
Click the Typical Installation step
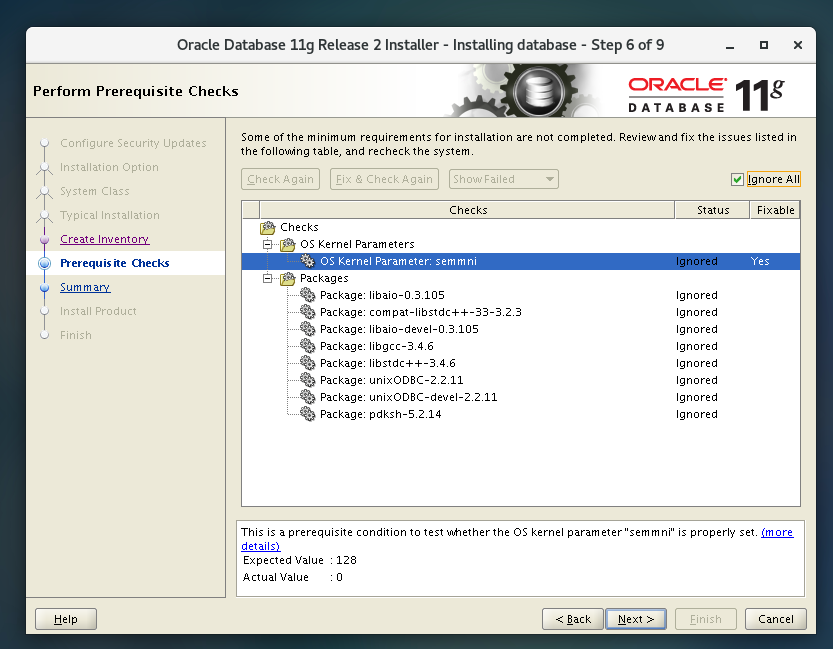coord(109,215)
